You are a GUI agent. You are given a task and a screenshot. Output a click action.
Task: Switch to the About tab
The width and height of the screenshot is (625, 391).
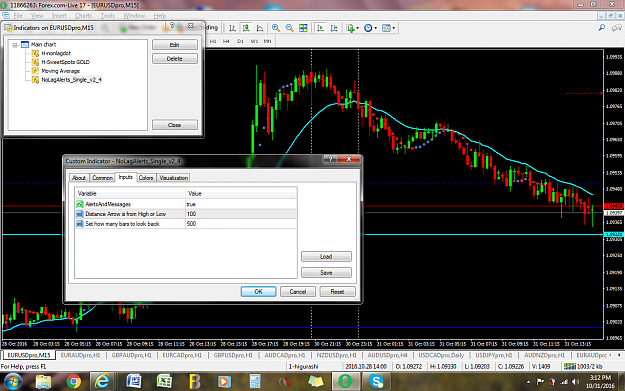79,178
